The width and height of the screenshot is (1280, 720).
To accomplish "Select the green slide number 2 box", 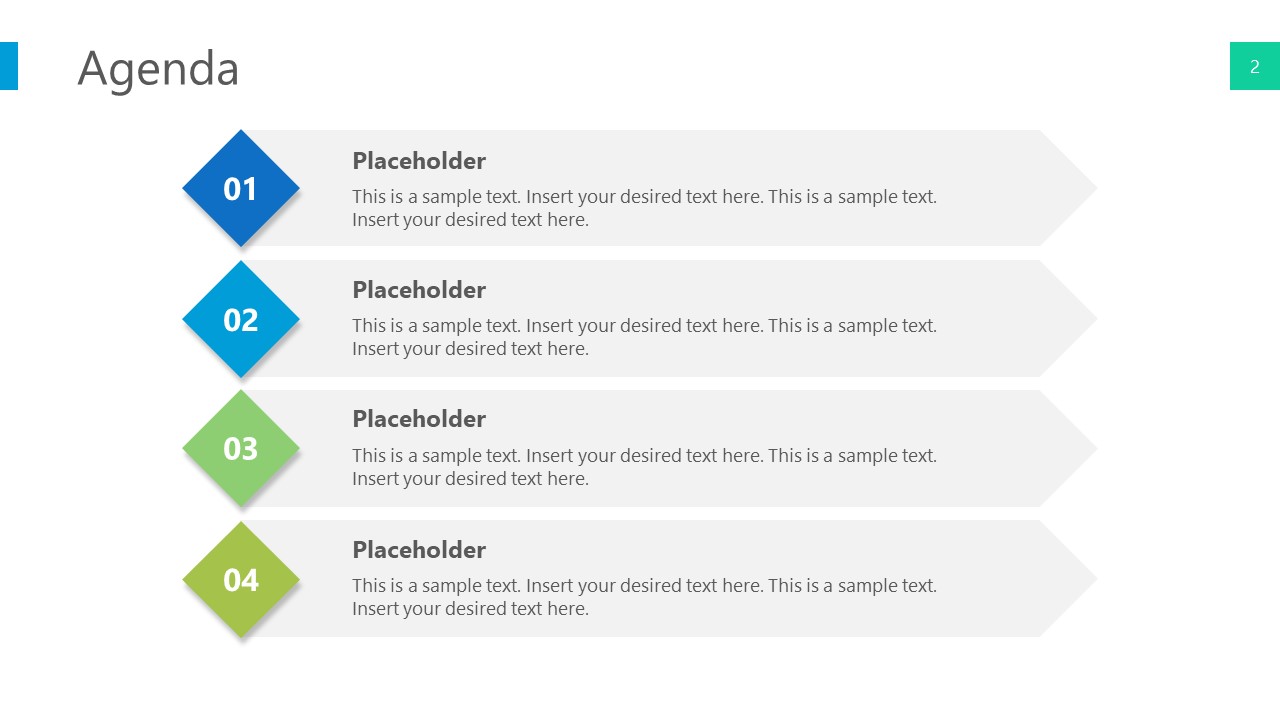I will pyautogui.click(x=1254, y=66).
